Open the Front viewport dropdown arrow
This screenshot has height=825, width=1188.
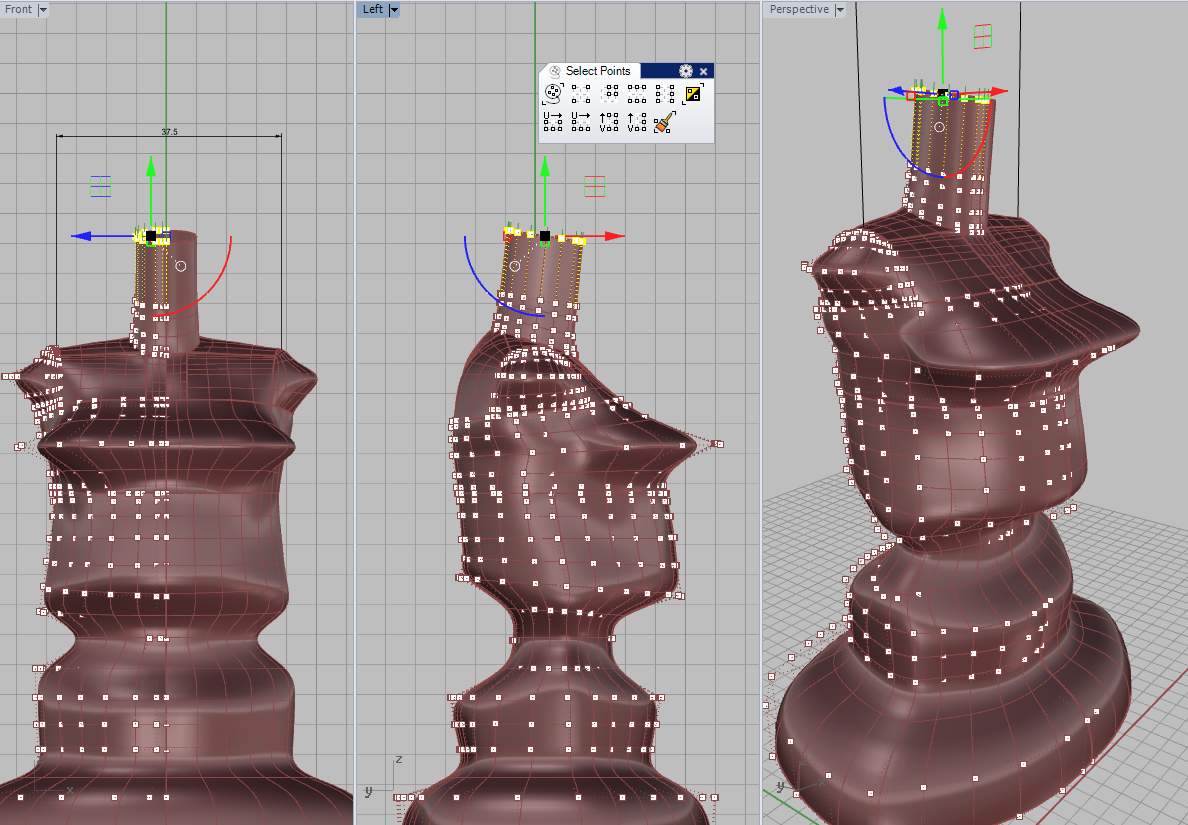[x=43, y=10]
